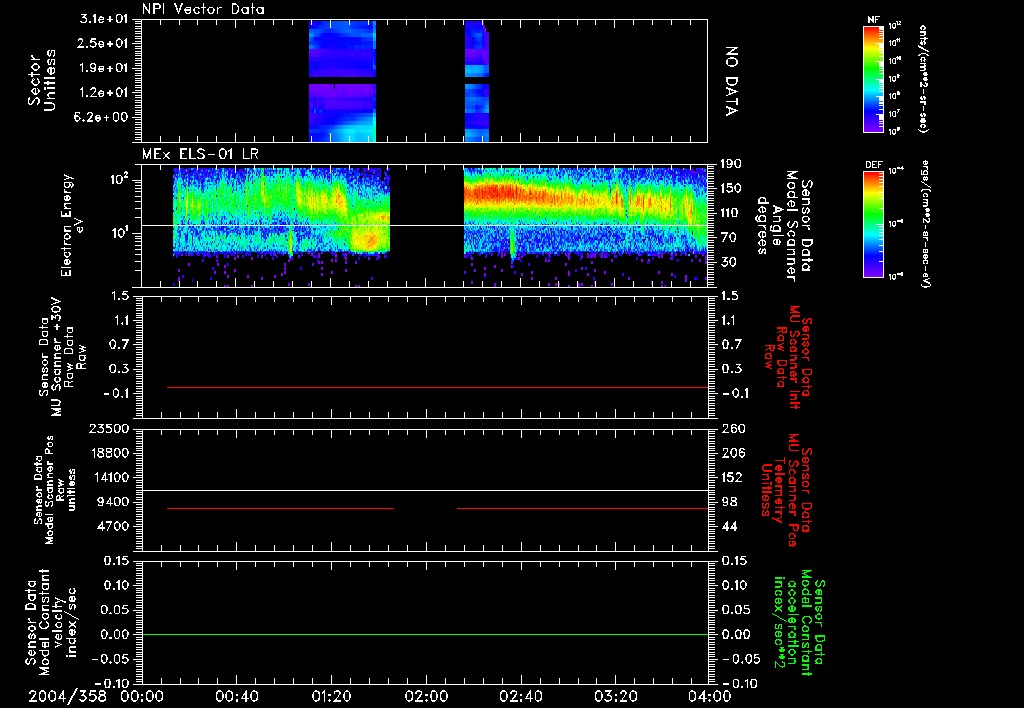Screen dimensions: 1024x708
Task: Click the first red Scanner Pos telemetry segment
Action: tap(280, 508)
